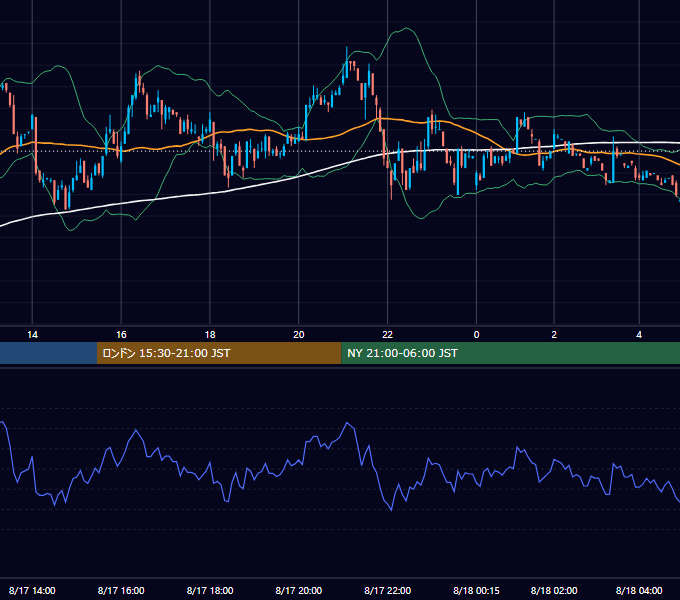Click the hour label 20 on chart axis
The image size is (680, 600).
[299, 335]
